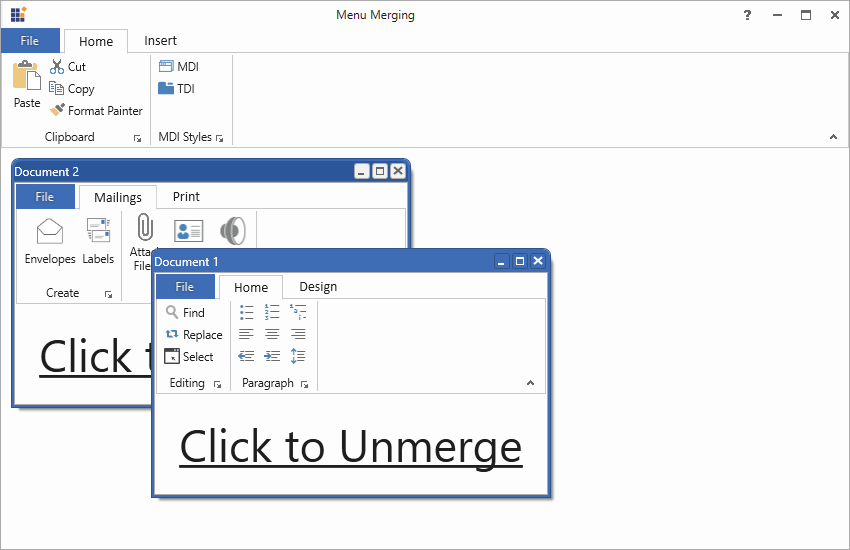Click the Labels icon in Document 2
Viewport: 850px width, 550px height.
click(98, 241)
